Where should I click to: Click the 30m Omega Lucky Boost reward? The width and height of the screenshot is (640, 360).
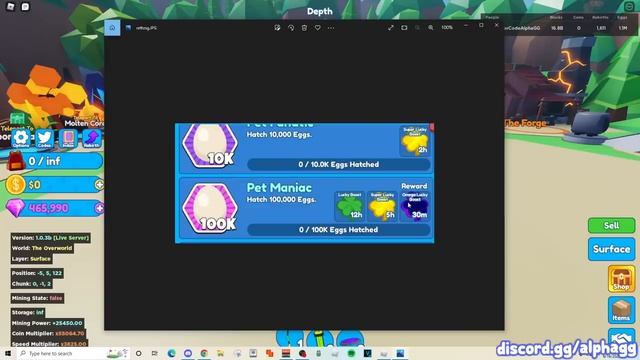click(x=415, y=206)
